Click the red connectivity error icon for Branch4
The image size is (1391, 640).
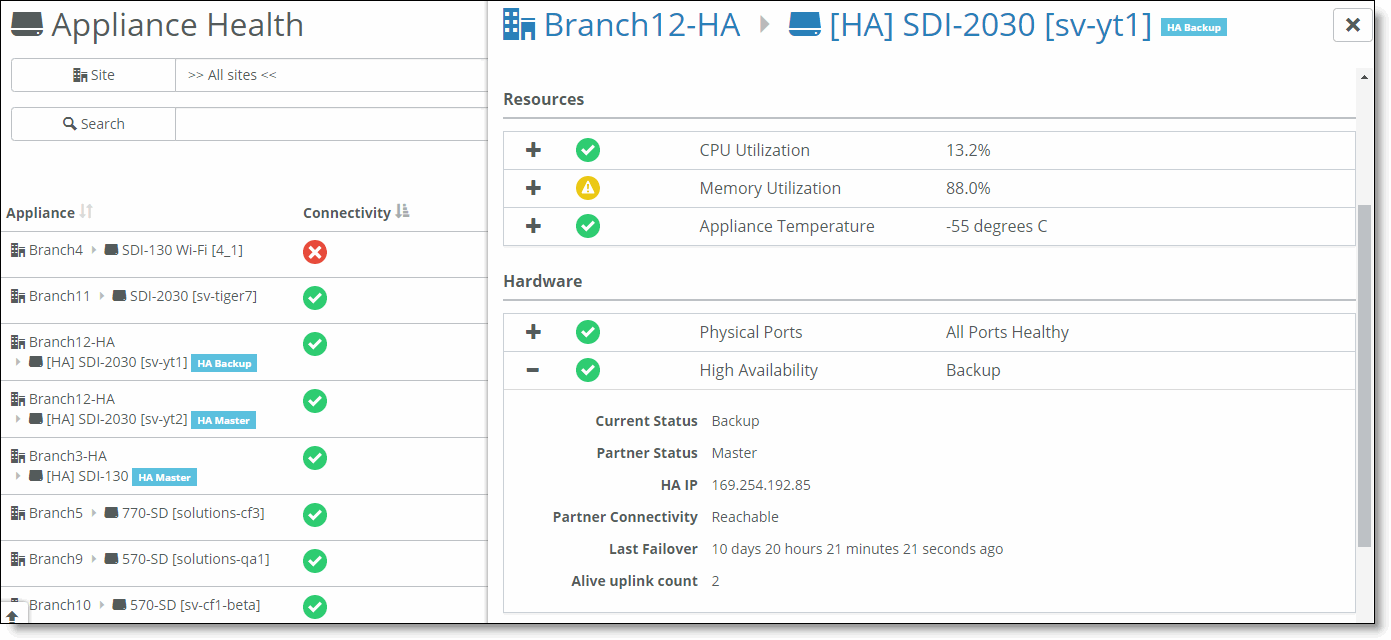(x=315, y=252)
